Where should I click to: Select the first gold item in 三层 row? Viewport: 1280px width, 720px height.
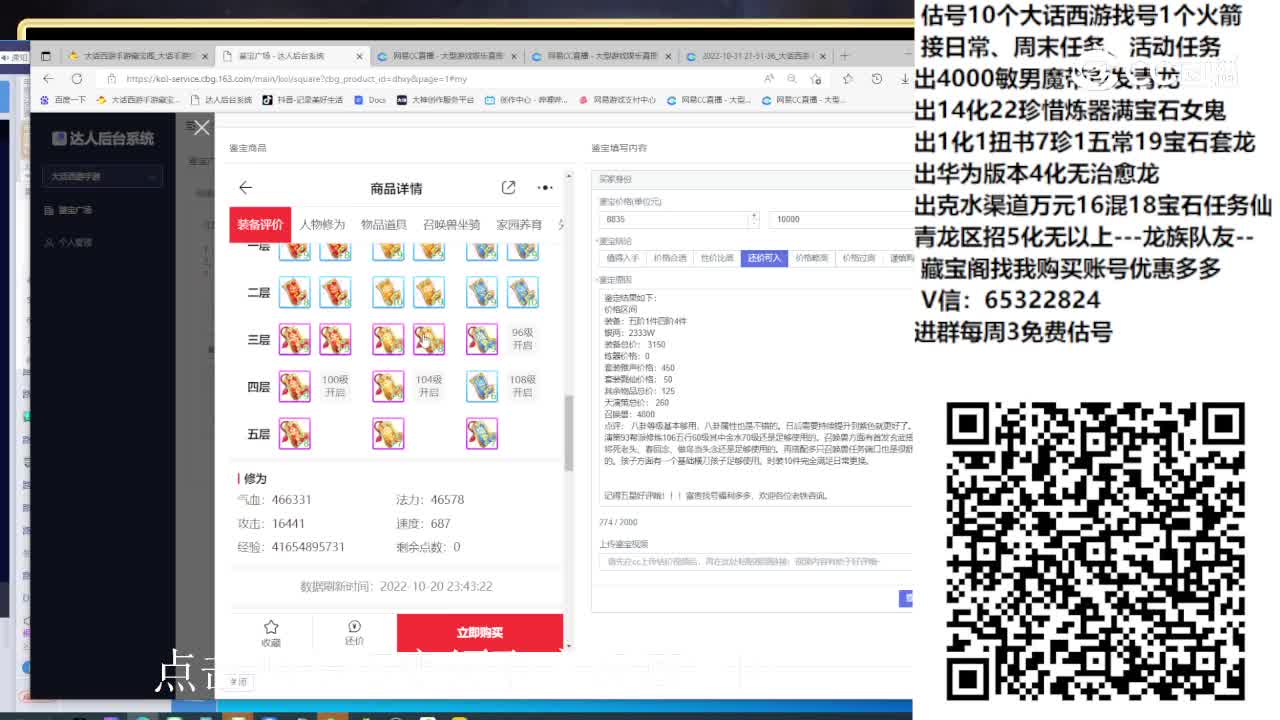388,339
